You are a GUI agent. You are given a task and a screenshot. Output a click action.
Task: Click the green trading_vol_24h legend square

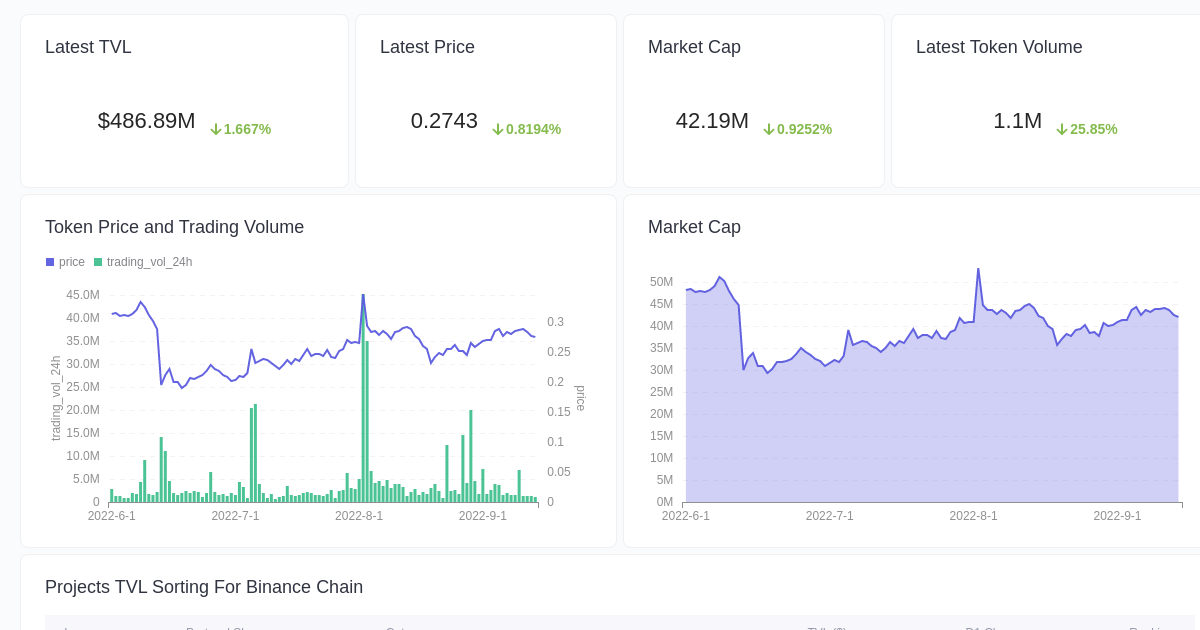click(x=97, y=261)
